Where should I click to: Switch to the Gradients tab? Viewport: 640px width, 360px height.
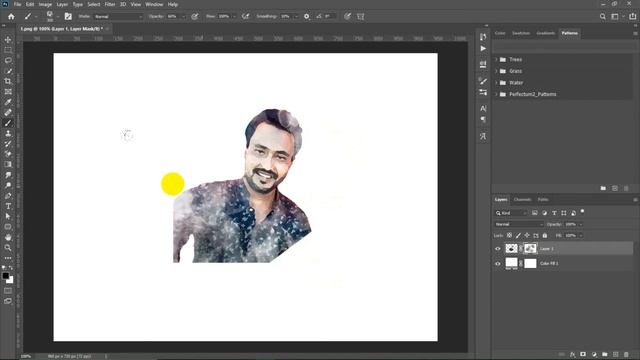pyautogui.click(x=546, y=33)
